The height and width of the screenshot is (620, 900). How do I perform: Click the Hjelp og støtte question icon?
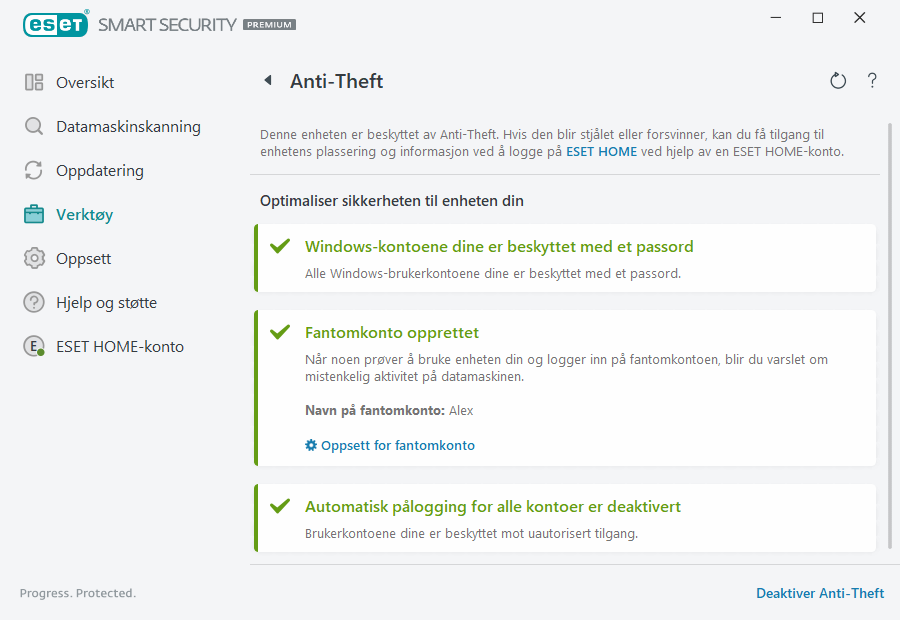[x=33, y=302]
